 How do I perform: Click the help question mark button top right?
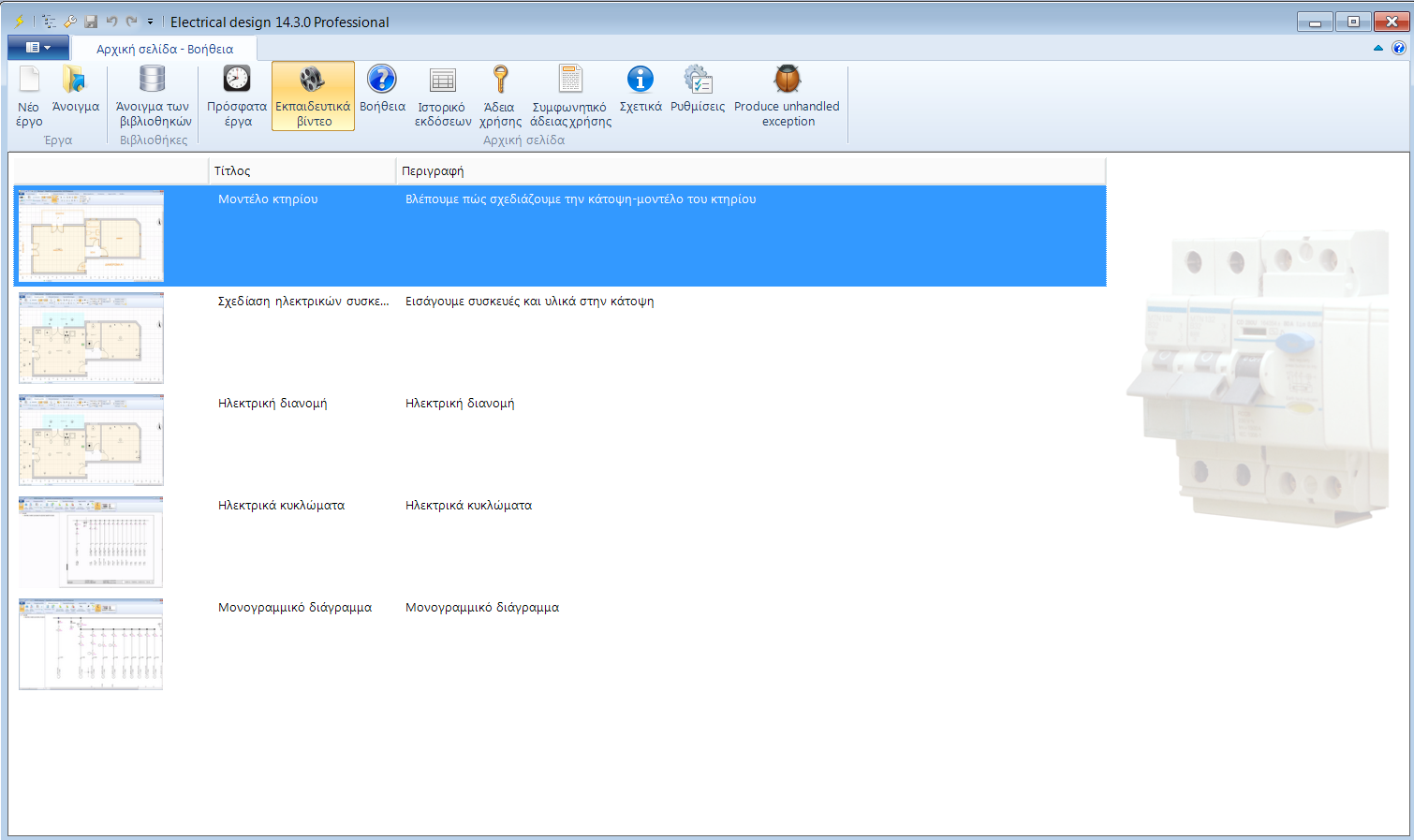click(x=1400, y=48)
